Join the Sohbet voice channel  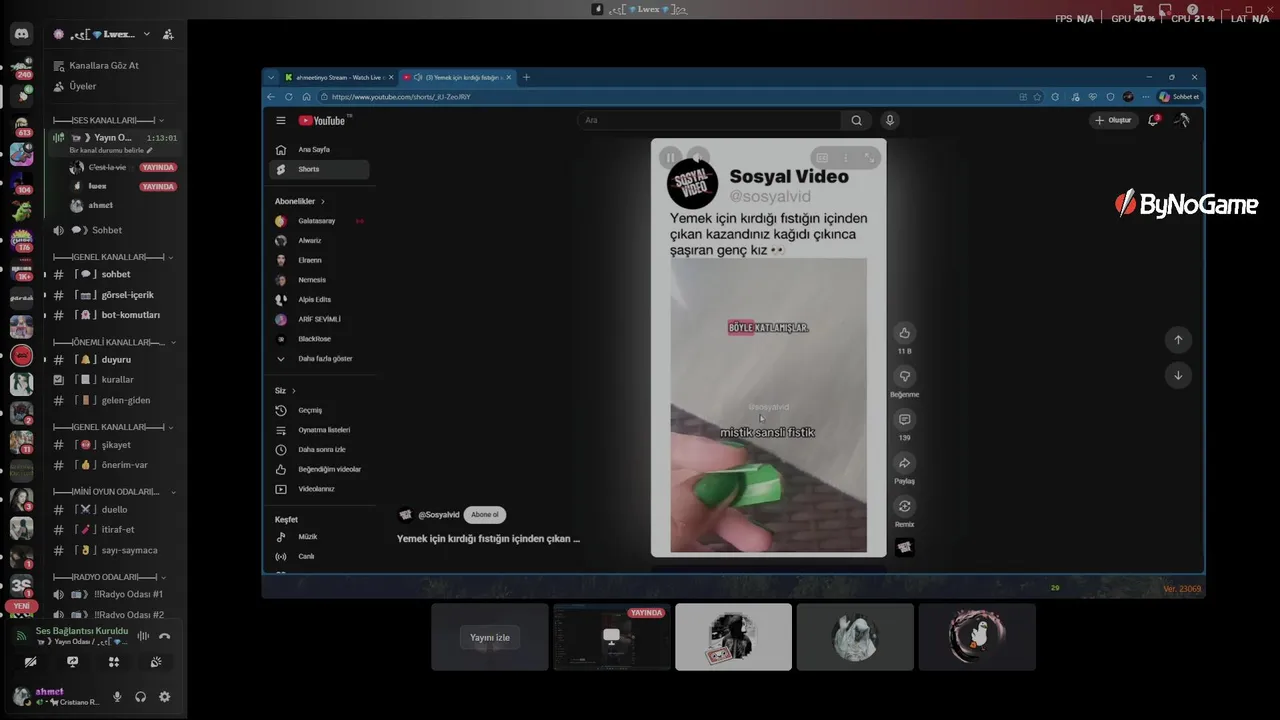click(x=106, y=230)
